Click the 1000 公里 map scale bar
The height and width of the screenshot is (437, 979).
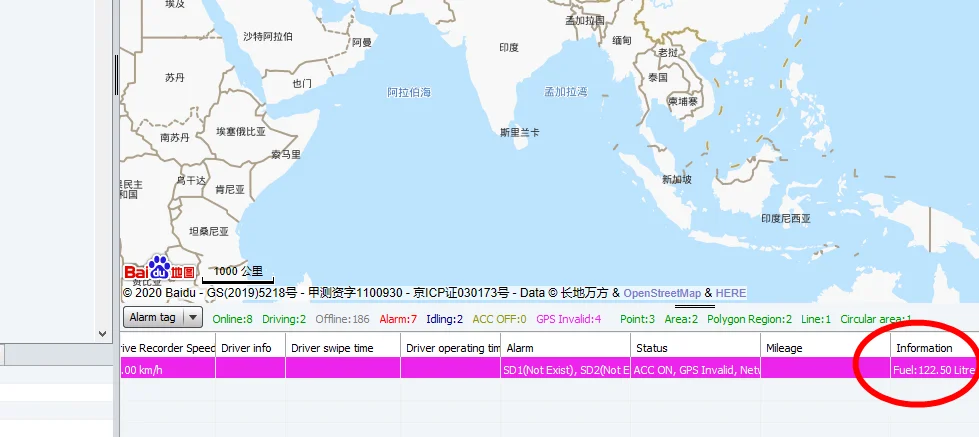point(238,273)
